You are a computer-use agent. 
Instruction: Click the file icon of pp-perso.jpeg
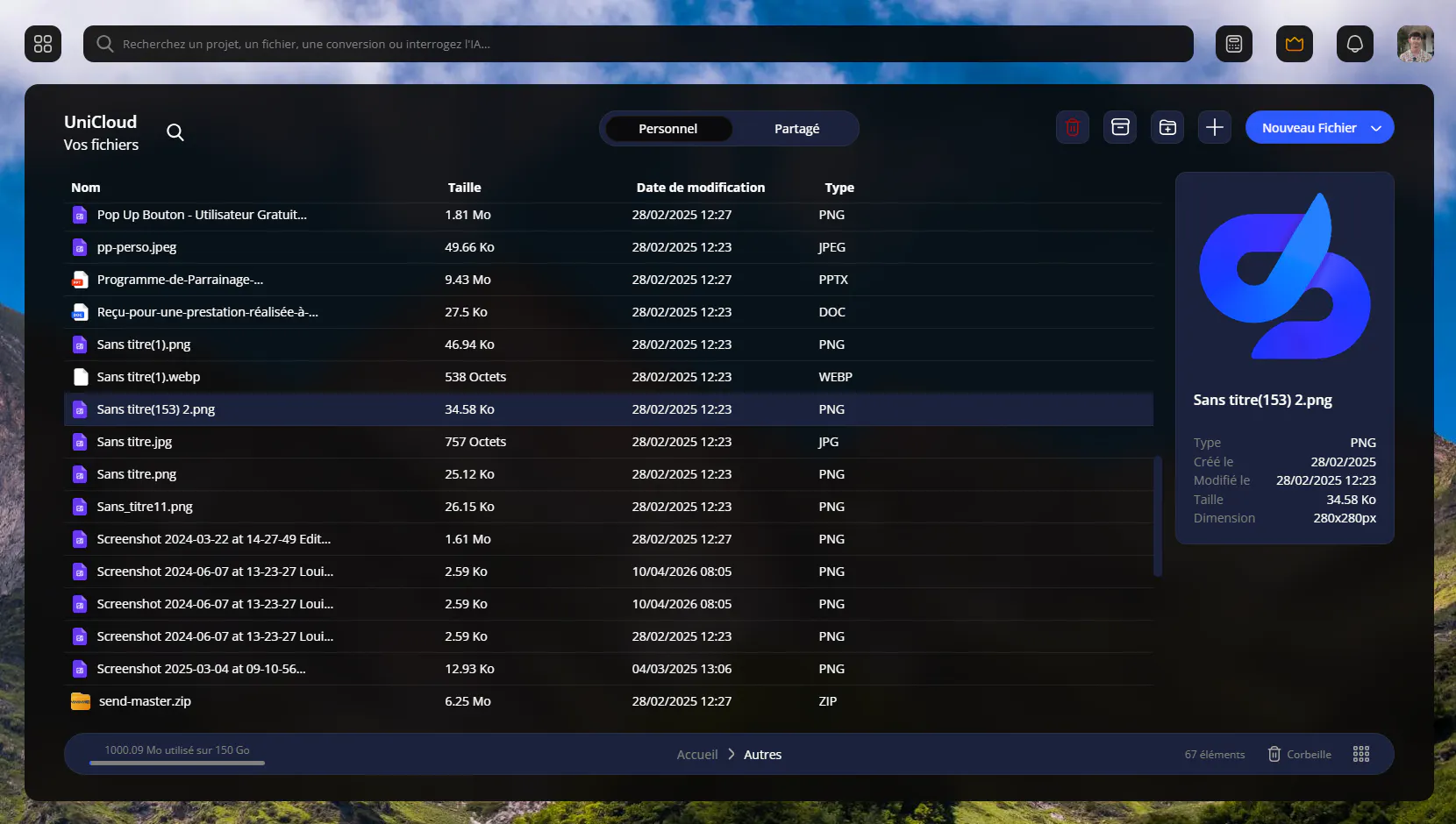(80, 247)
